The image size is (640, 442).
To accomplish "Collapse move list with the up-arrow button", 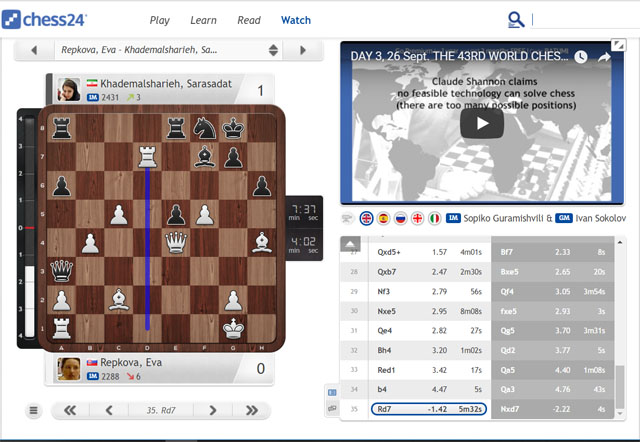I will (350, 244).
